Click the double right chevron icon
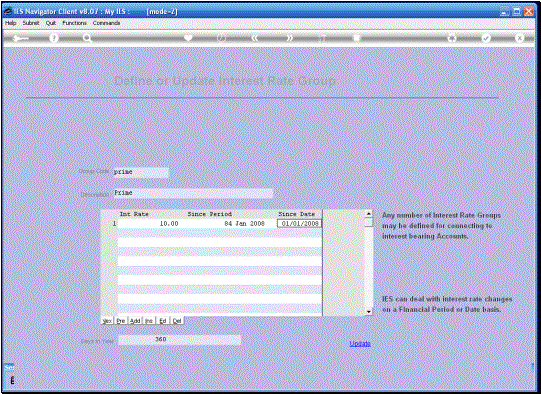 coord(290,38)
